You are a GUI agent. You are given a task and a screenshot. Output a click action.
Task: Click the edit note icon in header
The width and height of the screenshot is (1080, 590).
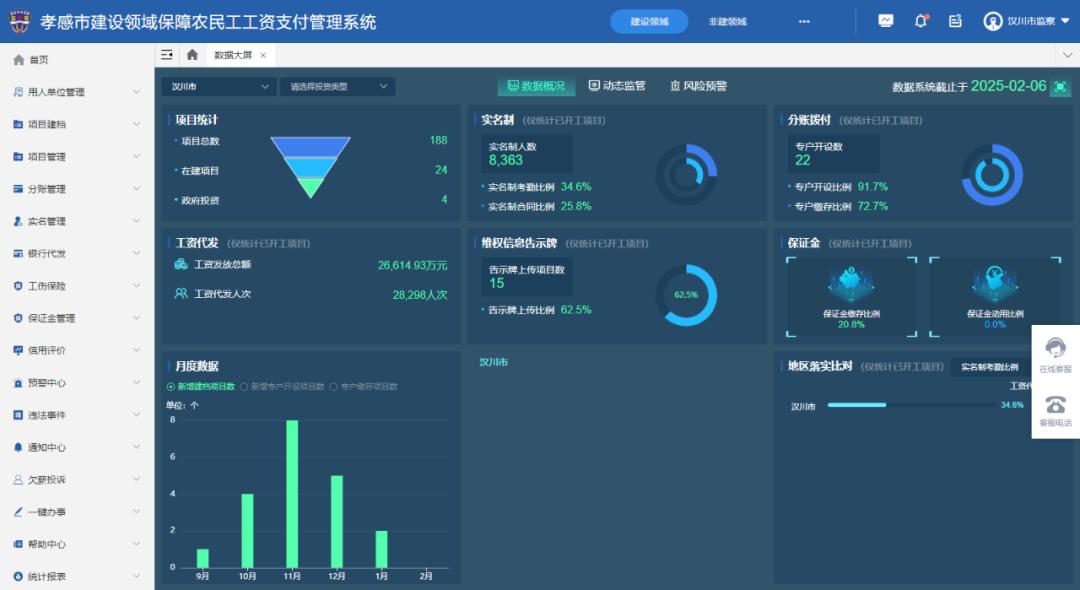955,21
